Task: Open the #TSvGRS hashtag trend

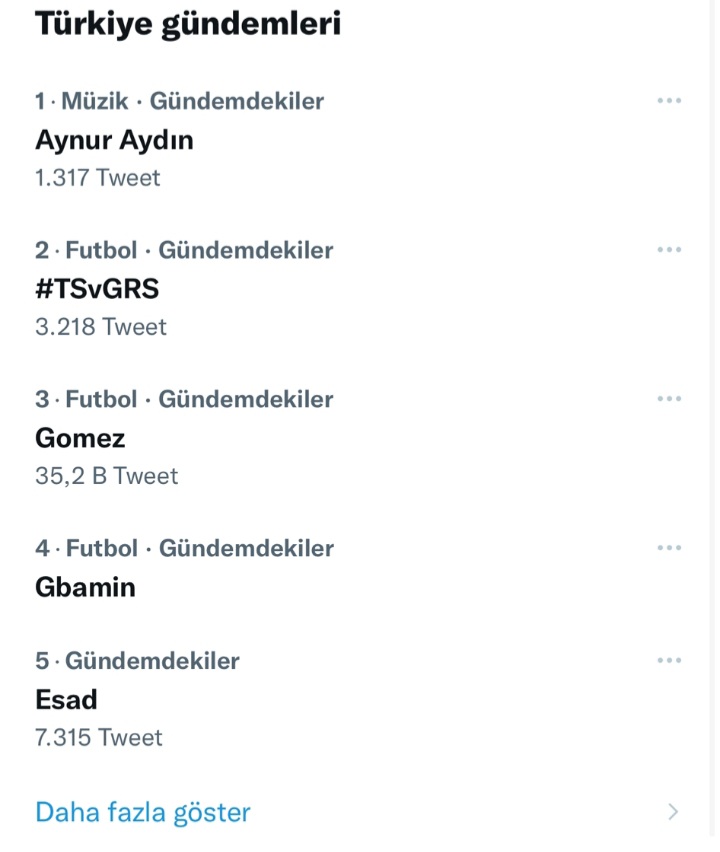Action: pyautogui.click(x=97, y=289)
